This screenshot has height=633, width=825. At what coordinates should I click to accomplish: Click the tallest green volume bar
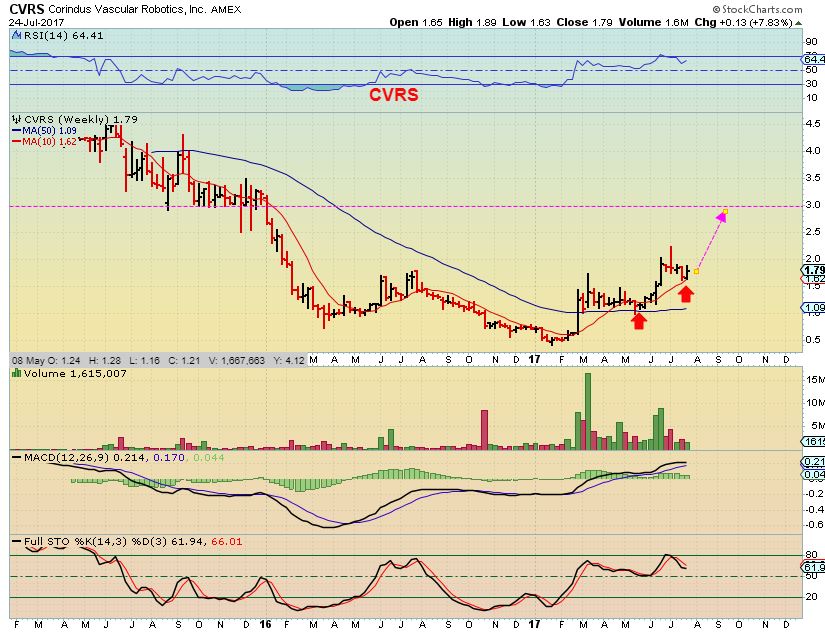(588, 411)
